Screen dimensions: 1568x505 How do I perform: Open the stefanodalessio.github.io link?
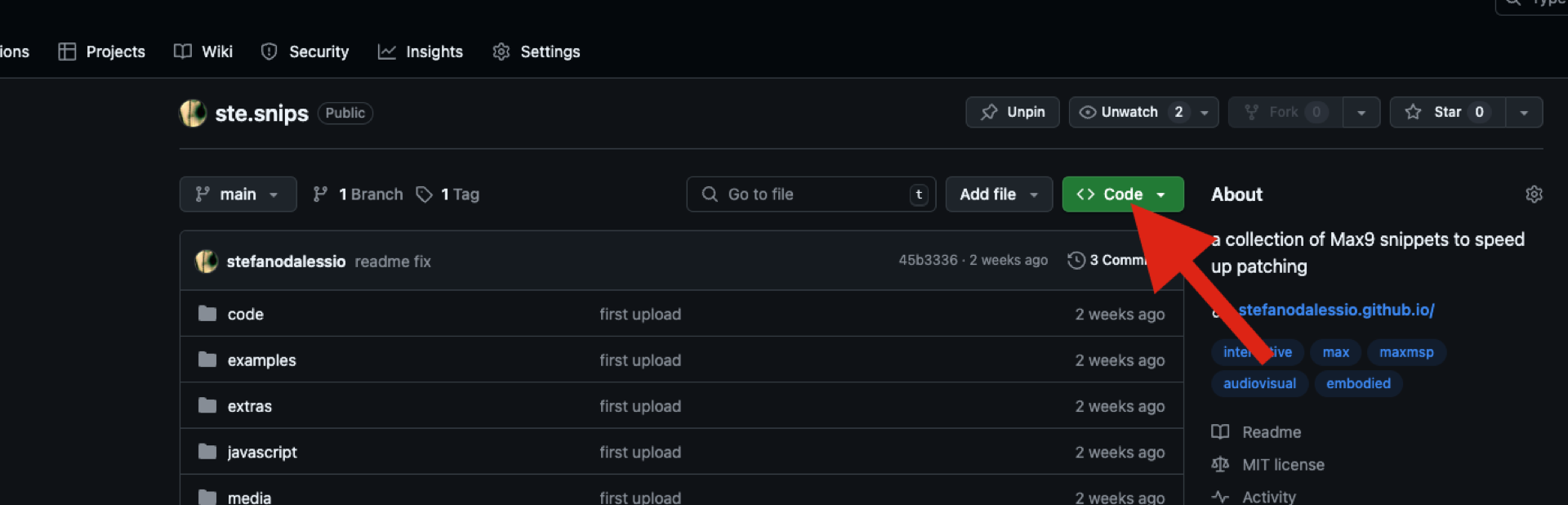point(1336,311)
